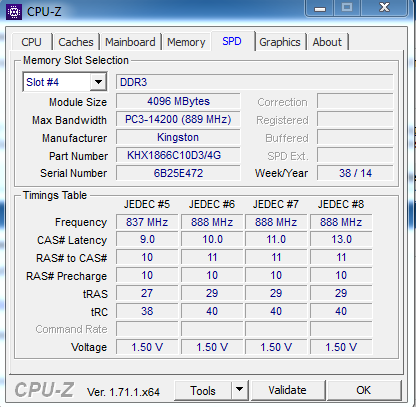This screenshot has width=416, height=407.
Task: Click the Max Bandwidth label
Action: (x=69, y=120)
